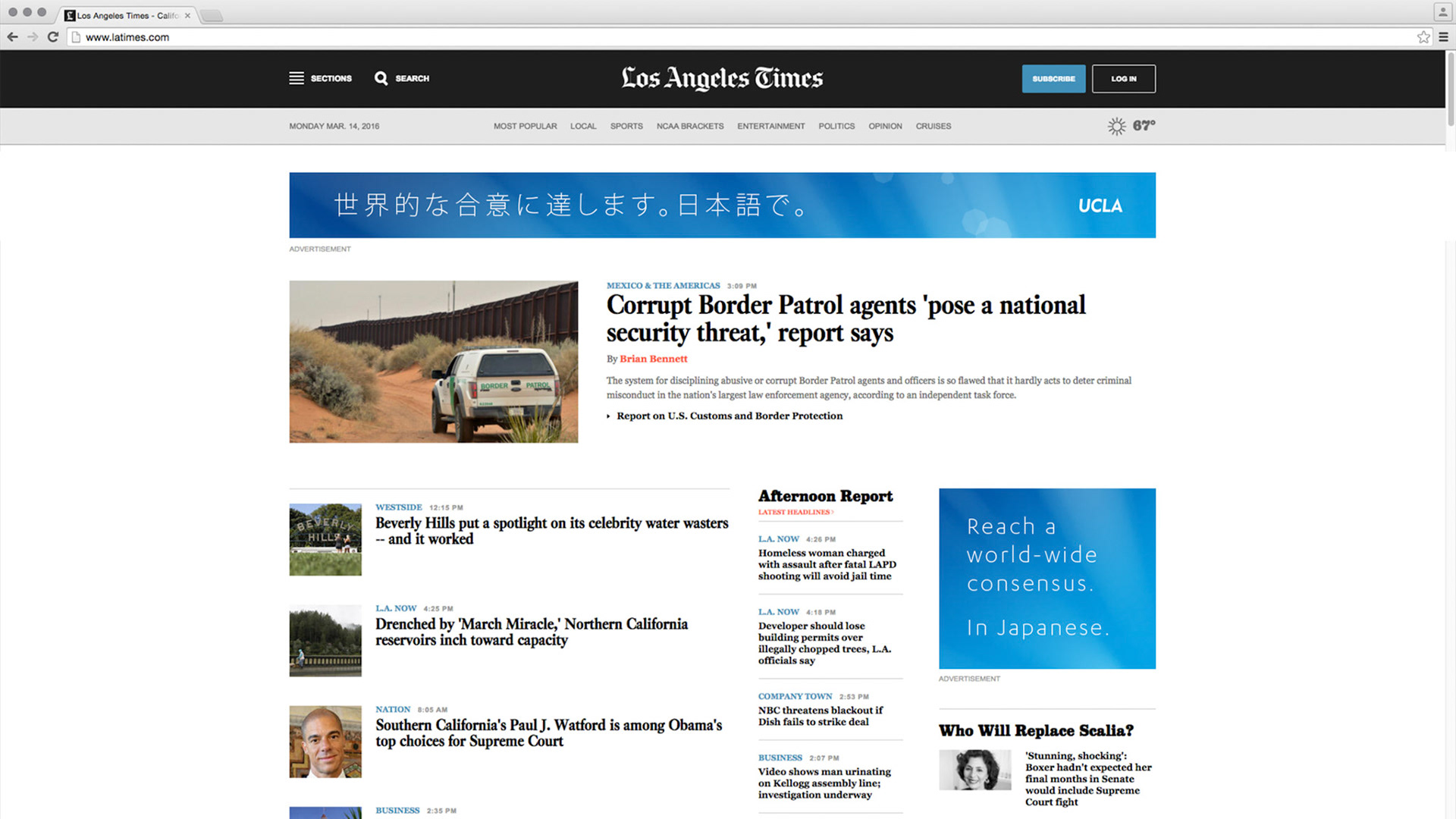Click Who Will Replace Scalia? heading
This screenshot has width=1456, height=819.
coord(1036,730)
